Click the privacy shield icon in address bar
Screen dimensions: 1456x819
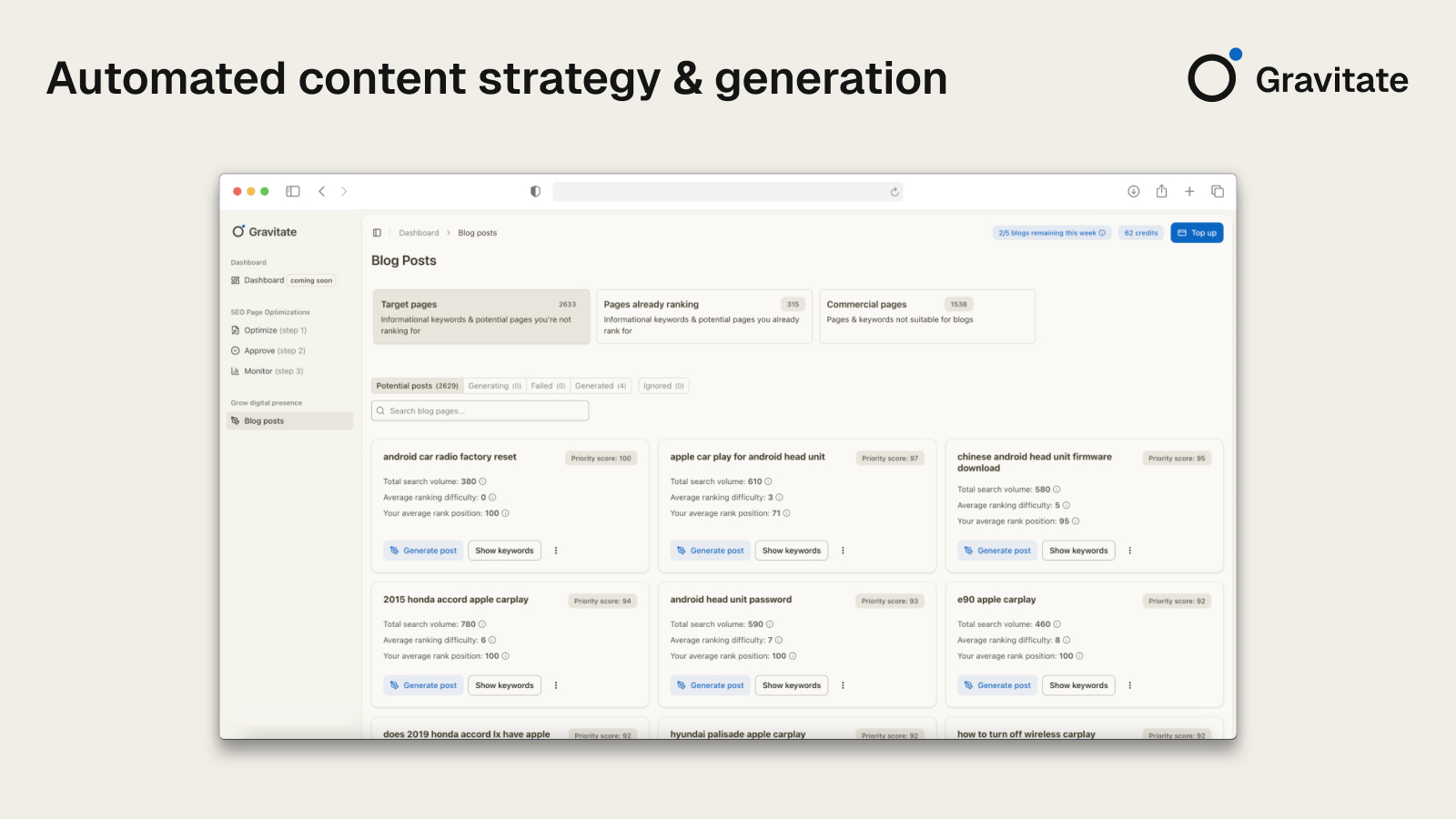535,191
